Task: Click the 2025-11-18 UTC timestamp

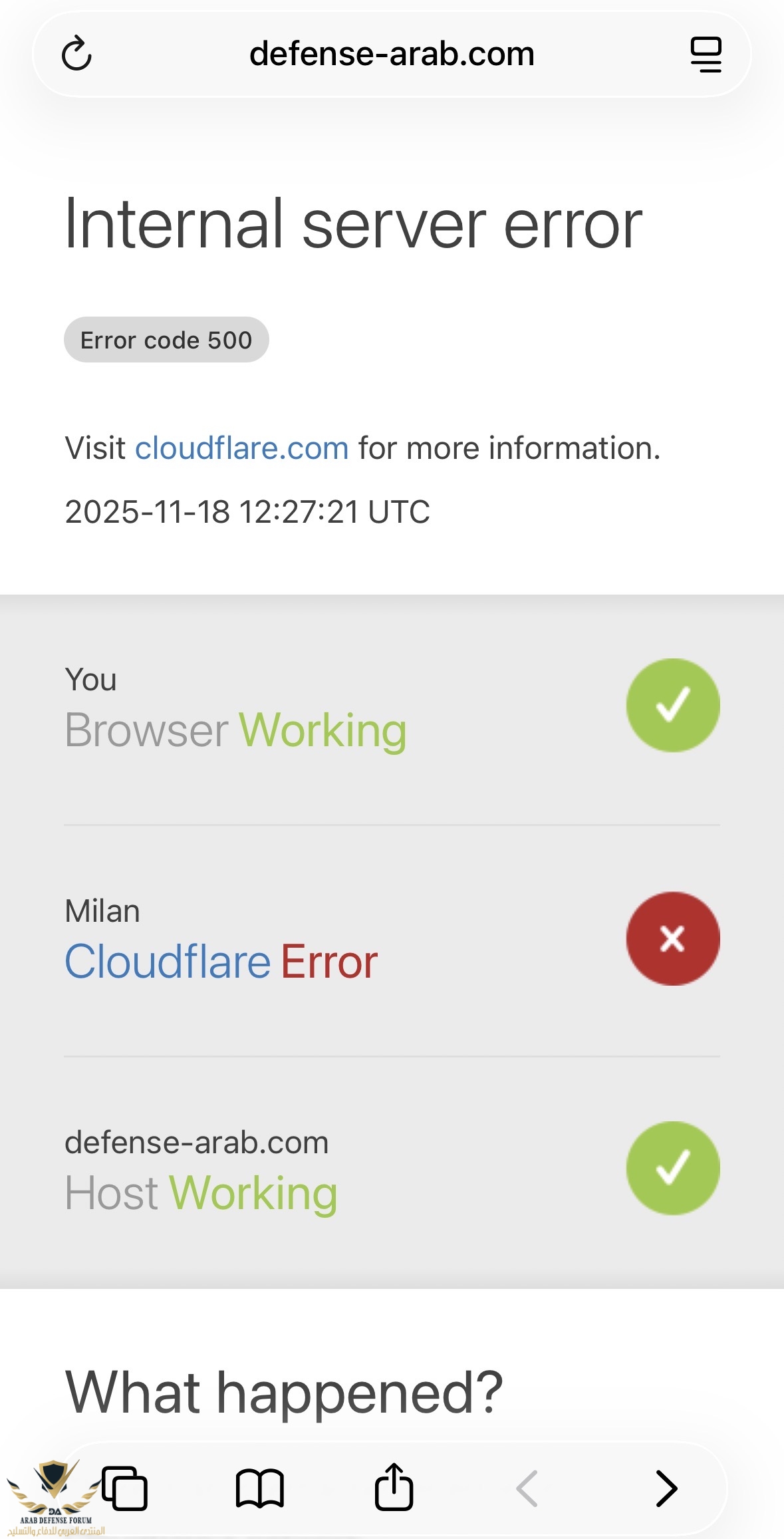Action: (247, 512)
